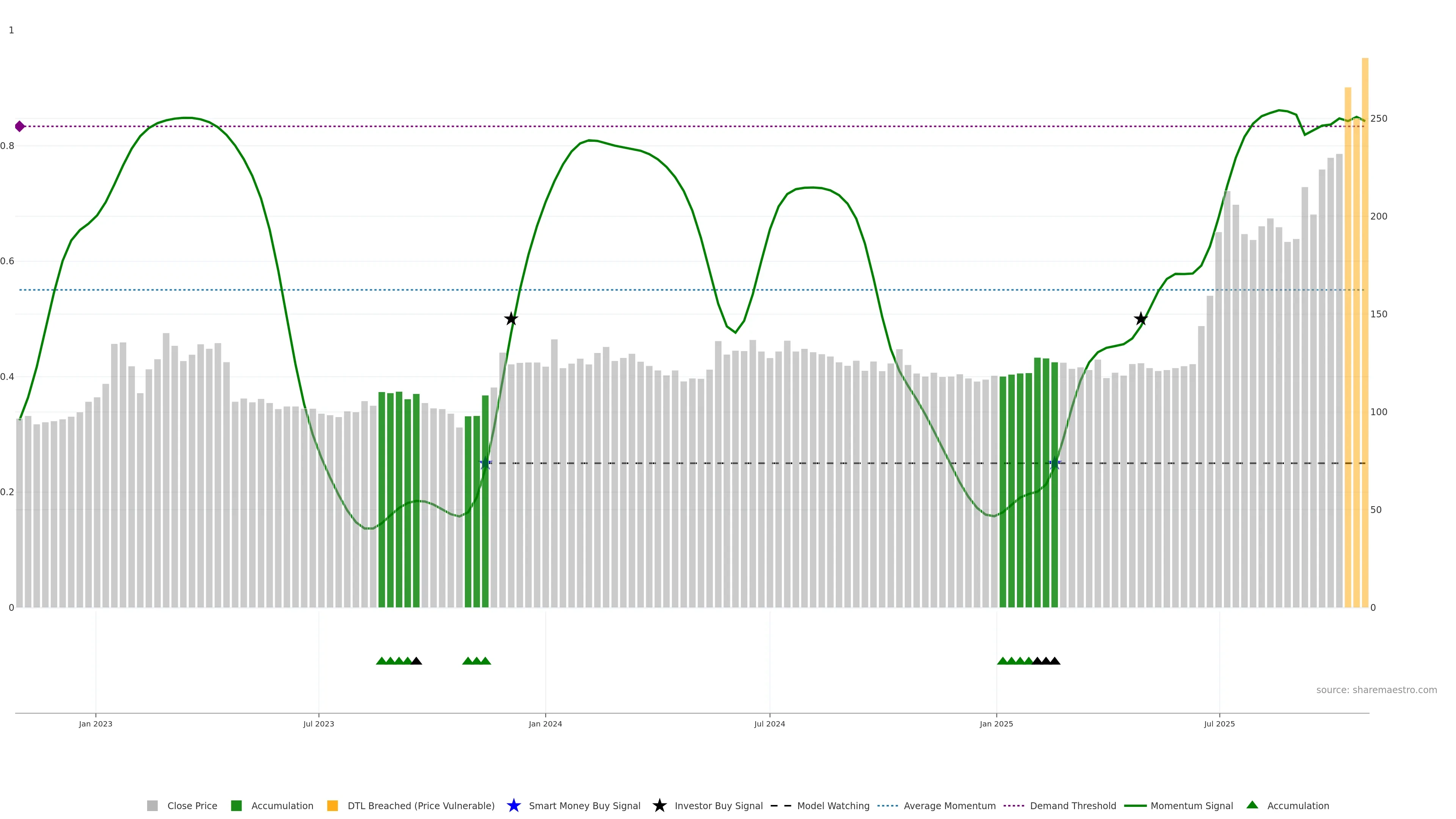Click the DTL Breached (Price Vulnerable) label
1456x819 pixels.
click(420, 806)
